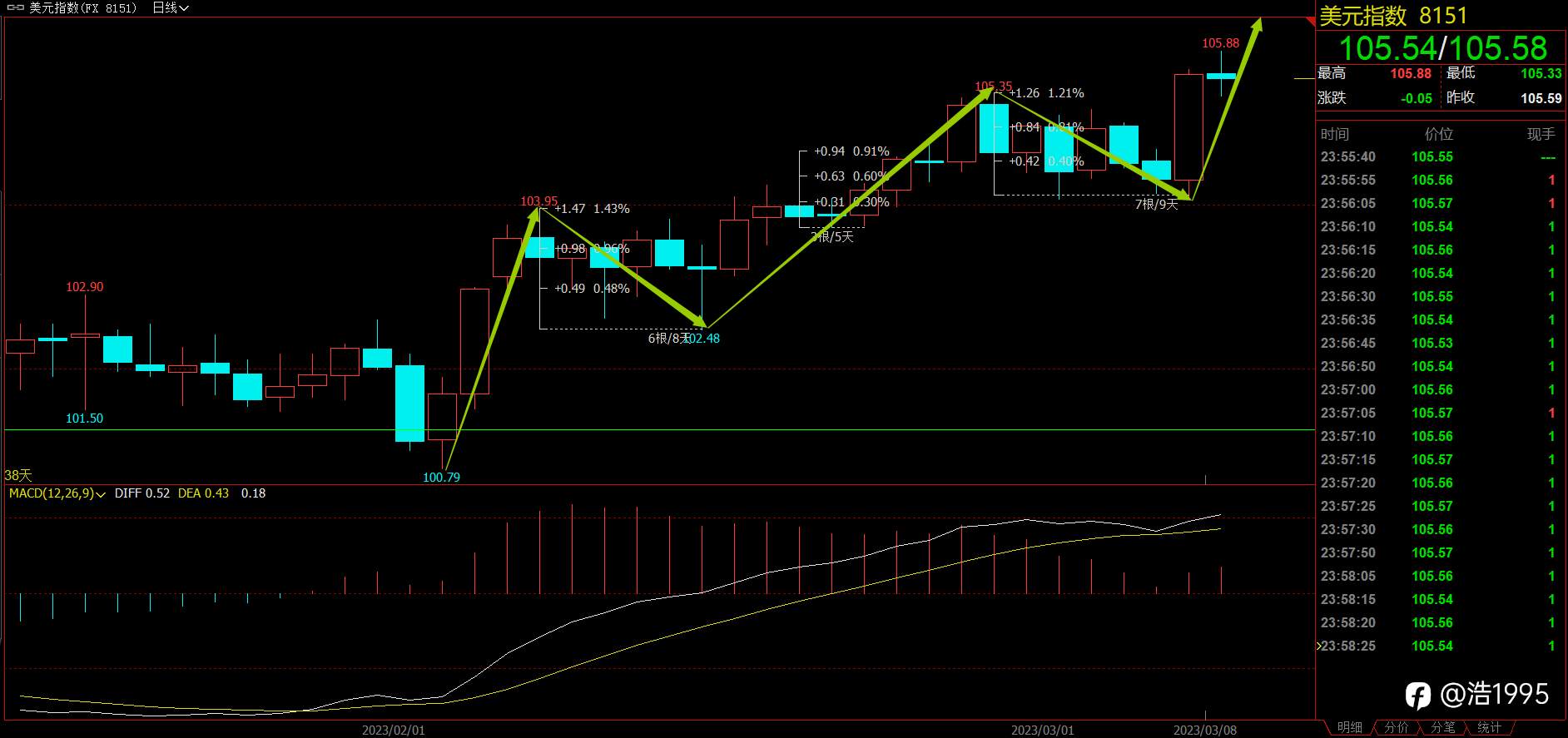Click the 2023/03/01 date axis label
This screenshot has height=738, width=1568.
pos(1042,730)
